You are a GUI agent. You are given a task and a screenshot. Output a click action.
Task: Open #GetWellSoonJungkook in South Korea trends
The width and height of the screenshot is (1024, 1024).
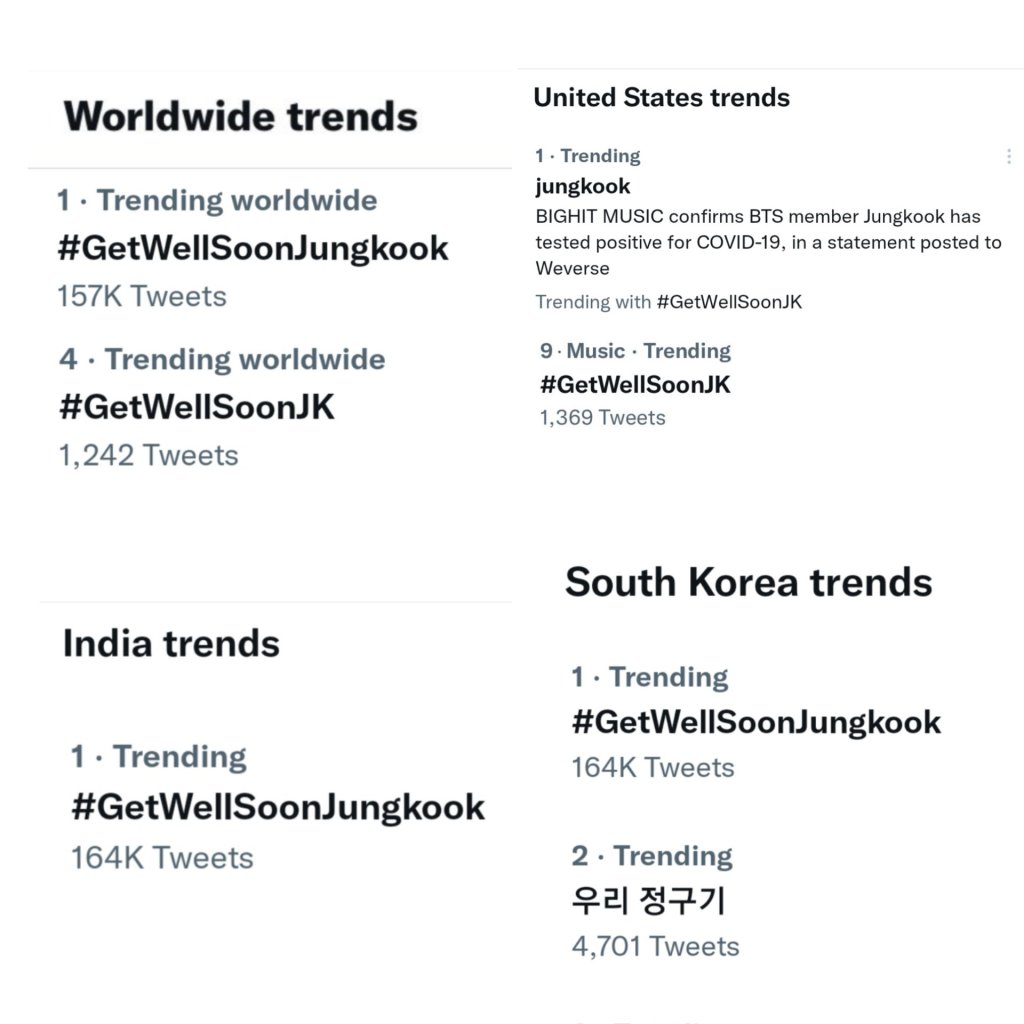pos(756,722)
